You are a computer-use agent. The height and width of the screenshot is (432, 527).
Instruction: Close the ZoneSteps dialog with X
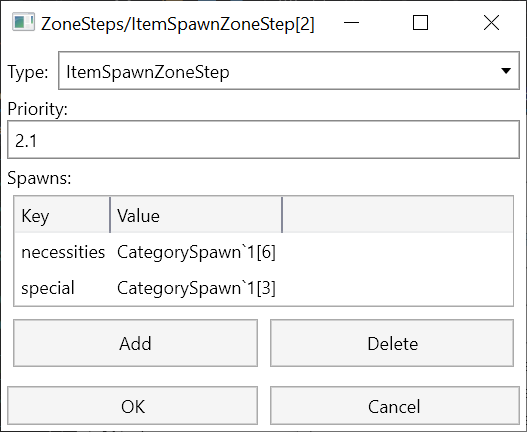[x=491, y=23]
